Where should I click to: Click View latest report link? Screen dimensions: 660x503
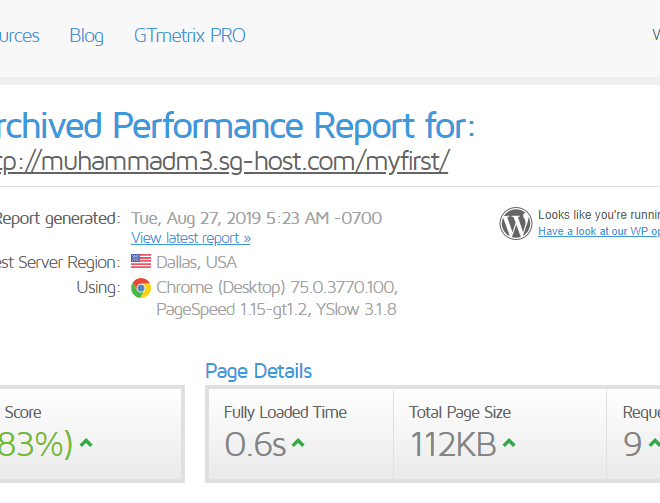click(191, 238)
